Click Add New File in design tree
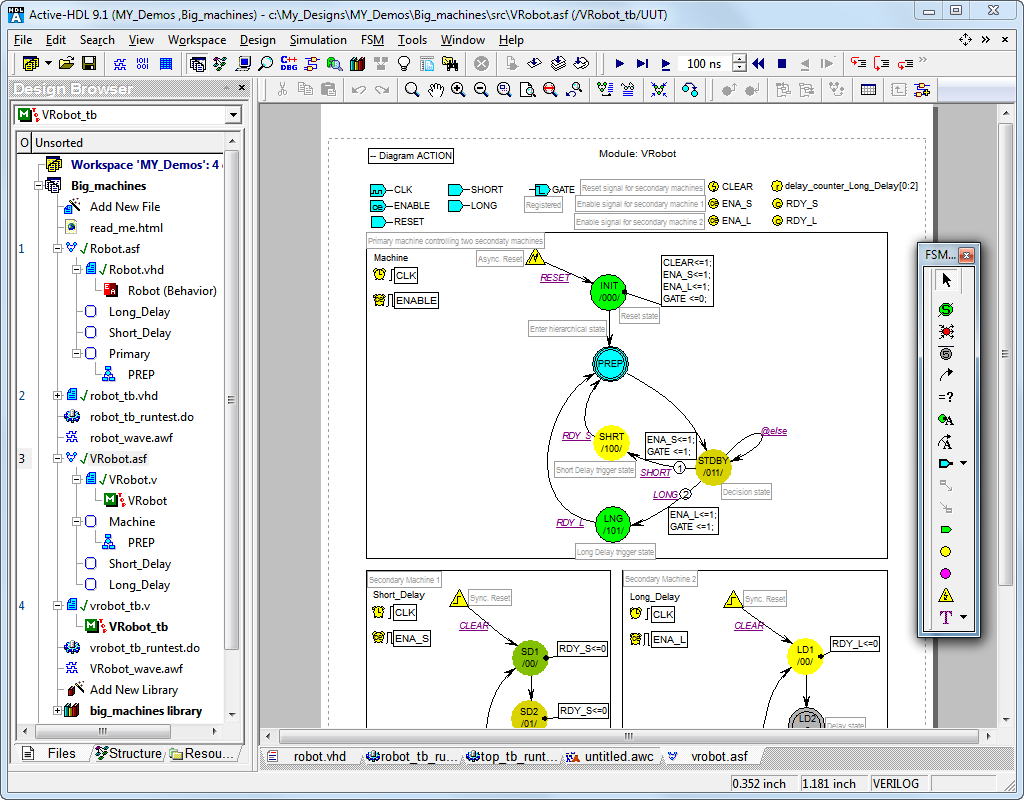Image resolution: width=1024 pixels, height=800 pixels. pos(124,206)
